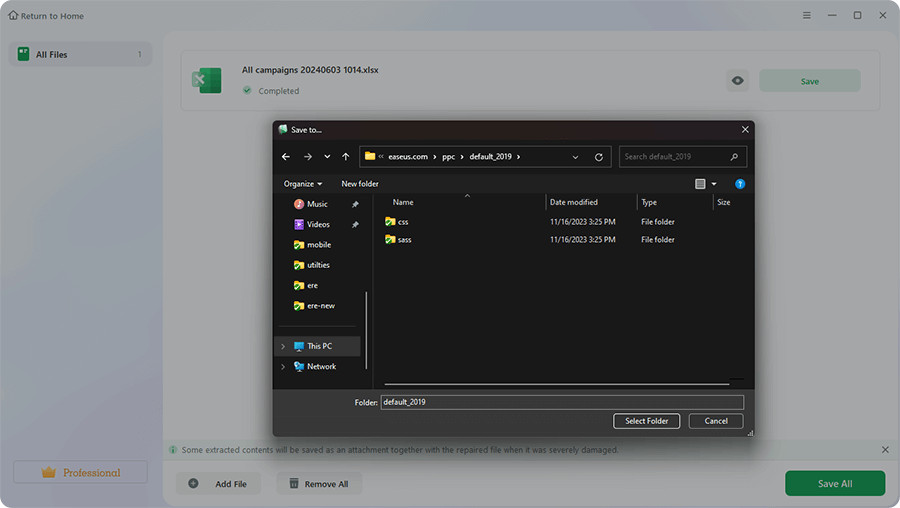Sort by the Date modified column header
Image resolution: width=900 pixels, height=508 pixels.
click(574, 202)
